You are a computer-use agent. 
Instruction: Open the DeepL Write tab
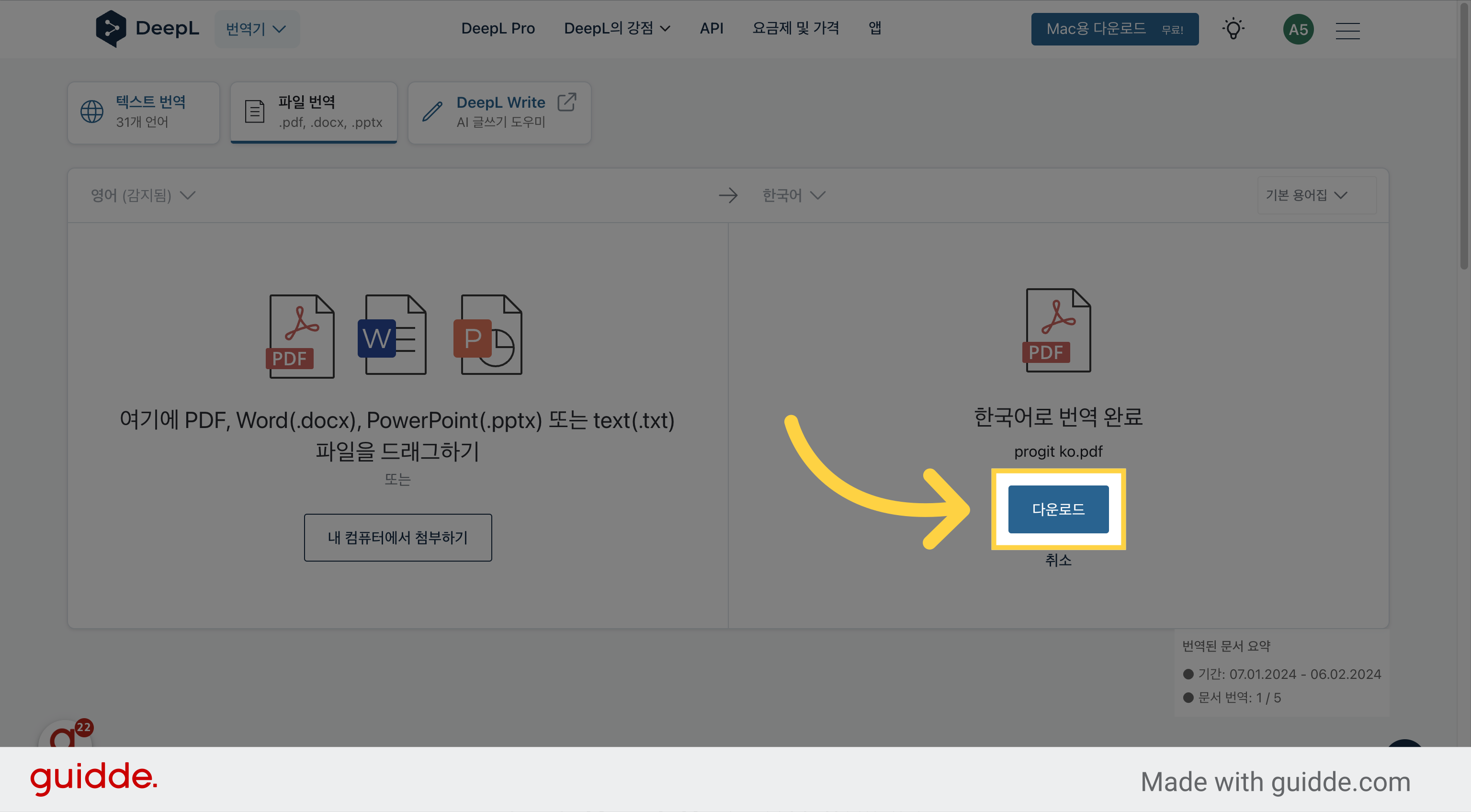click(x=499, y=113)
